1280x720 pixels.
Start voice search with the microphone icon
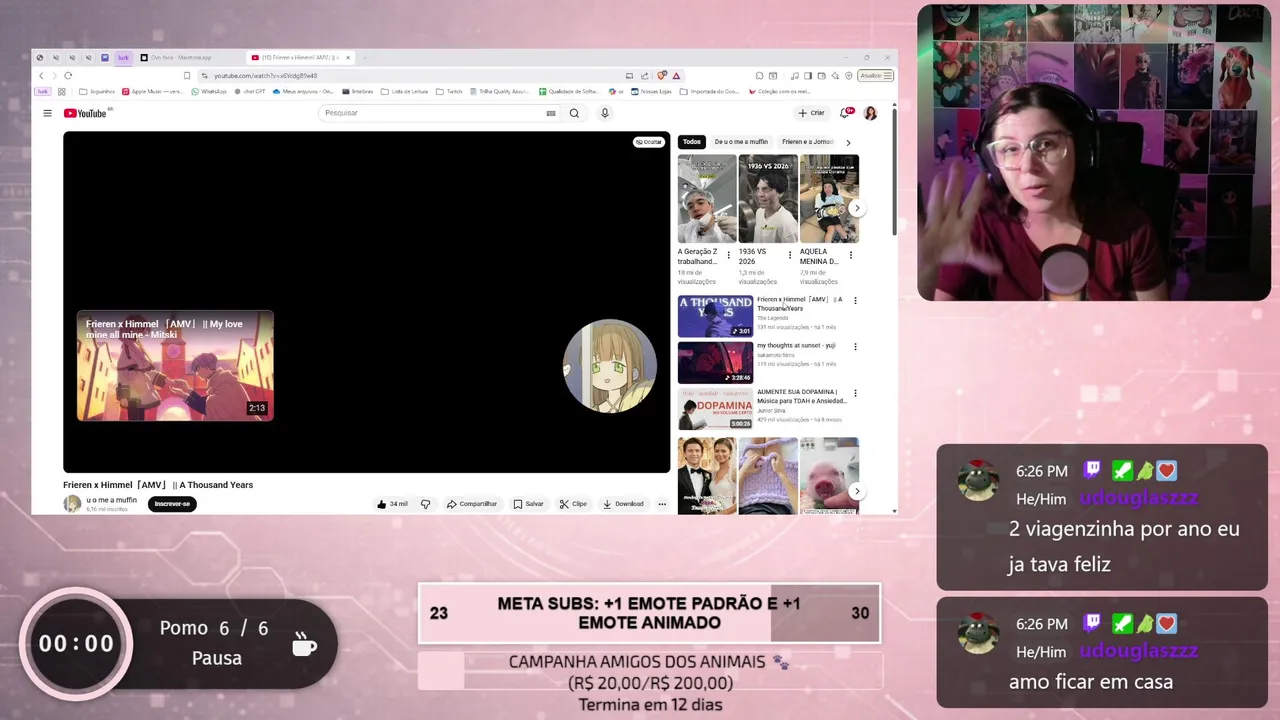tap(604, 113)
